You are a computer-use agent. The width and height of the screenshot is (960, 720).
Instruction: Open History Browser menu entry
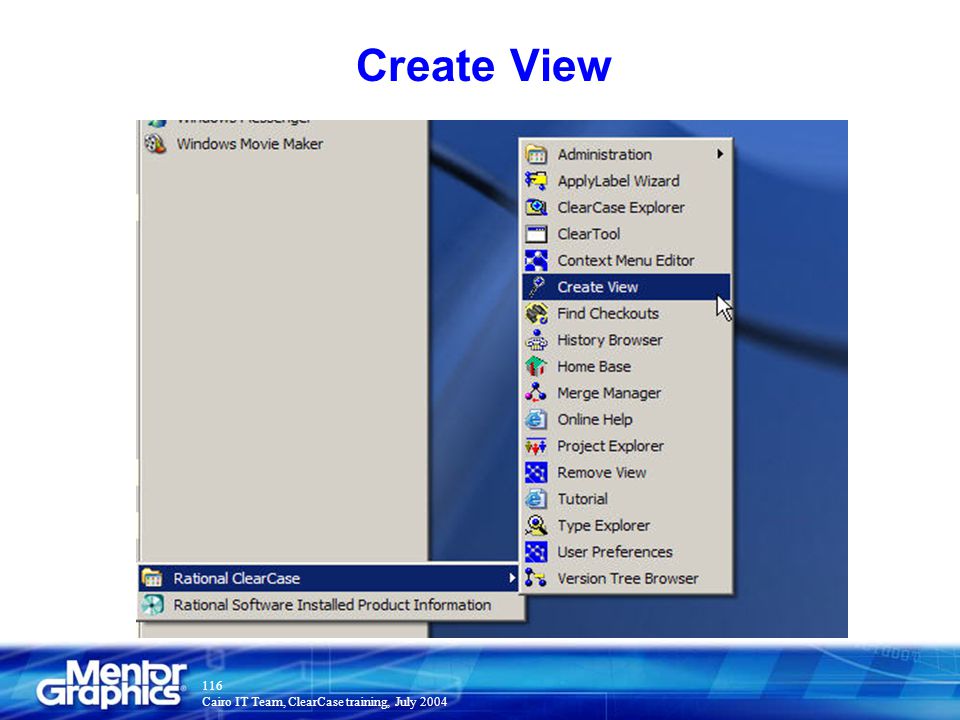coord(626,340)
